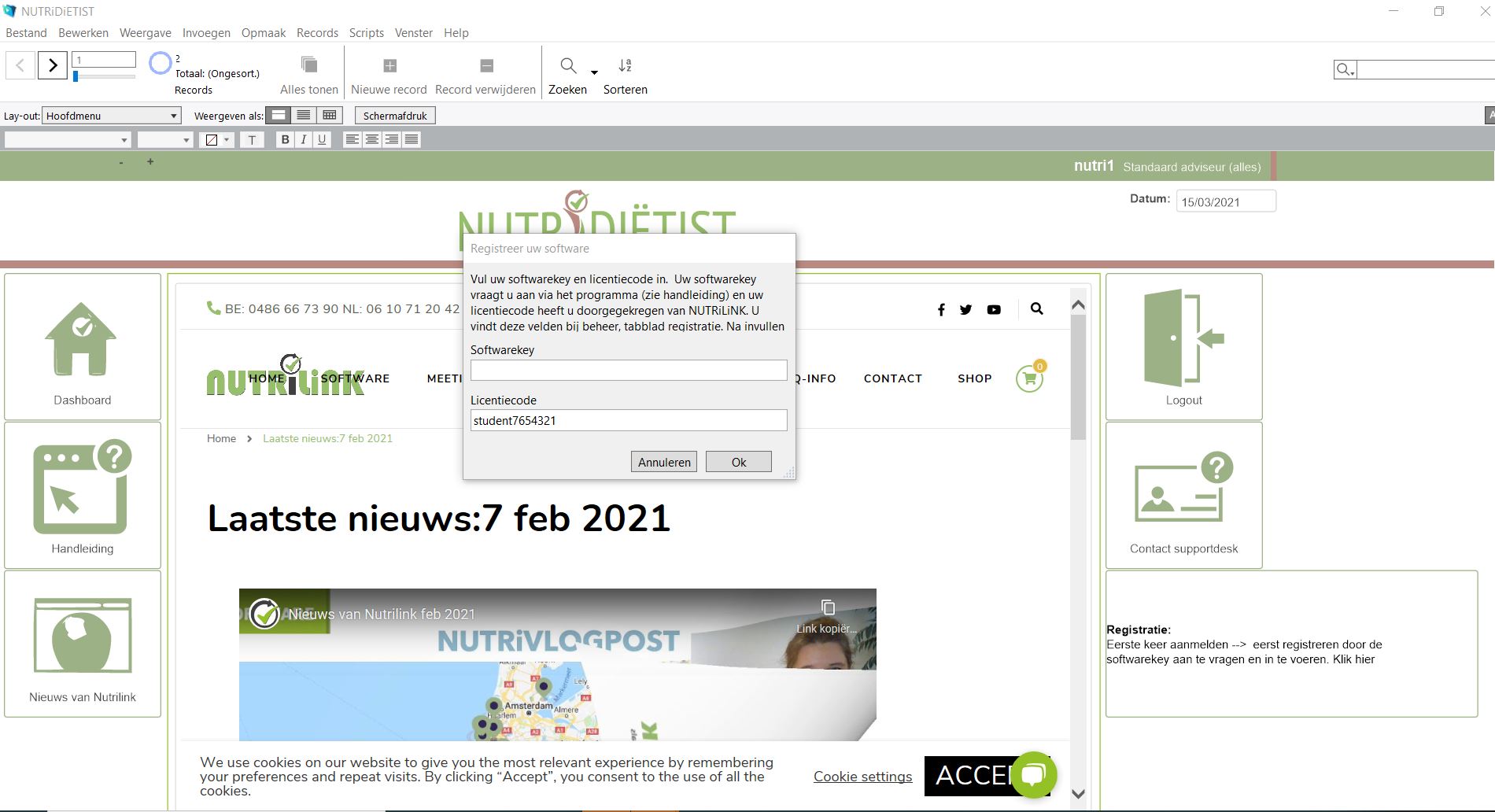Open Sorteren sort tool
Image resolution: width=1495 pixels, height=812 pixels.
pyautogui.click(x=626, y=65)
